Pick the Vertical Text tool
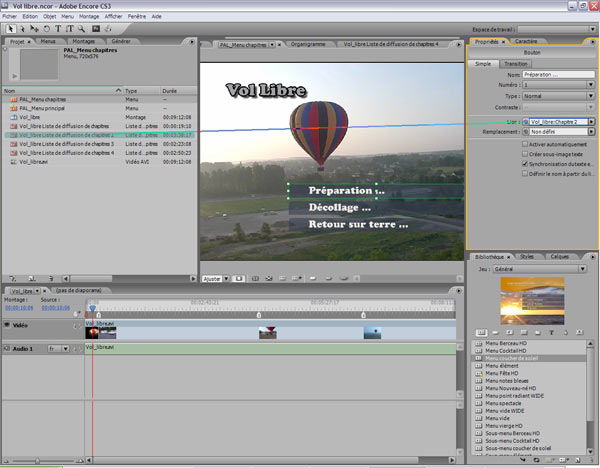The image size is (600, 468). (69, 29)
